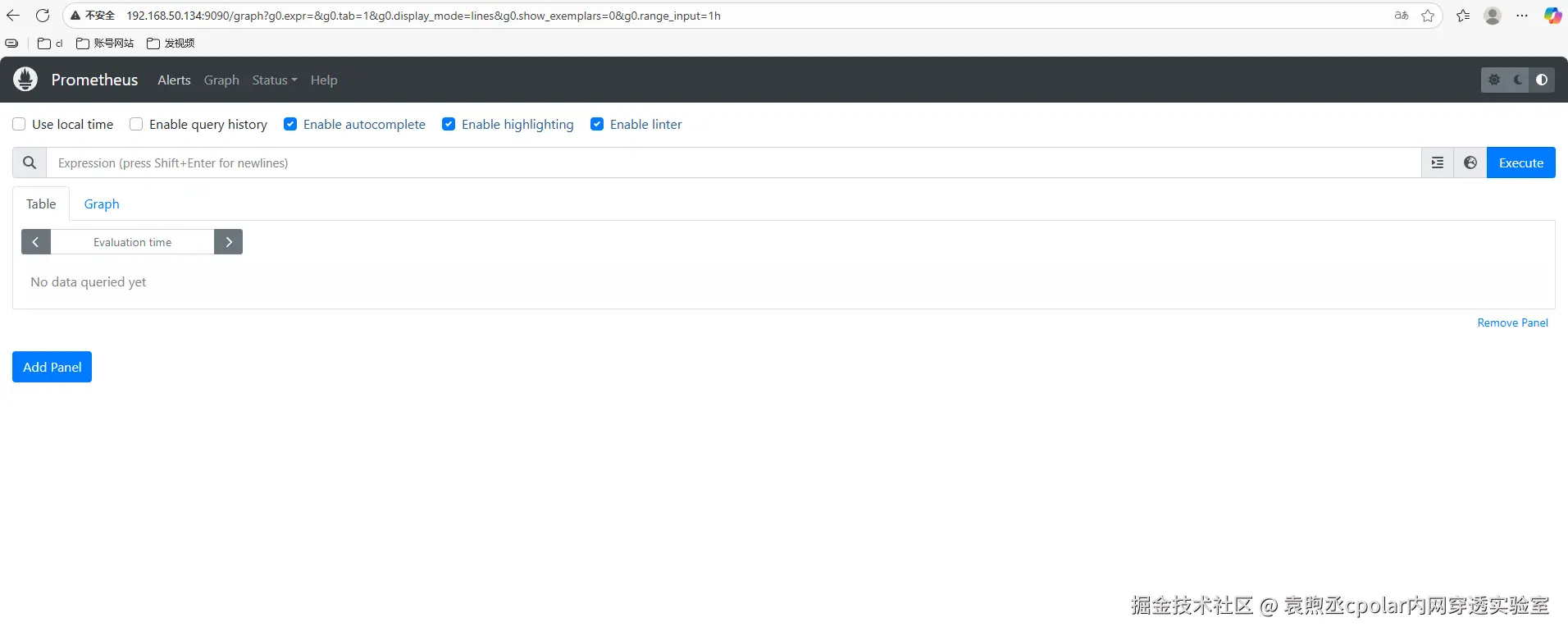Step evaluation time forward with right chevron
This screenshot has width=1568, height=636.
point(229,242)
